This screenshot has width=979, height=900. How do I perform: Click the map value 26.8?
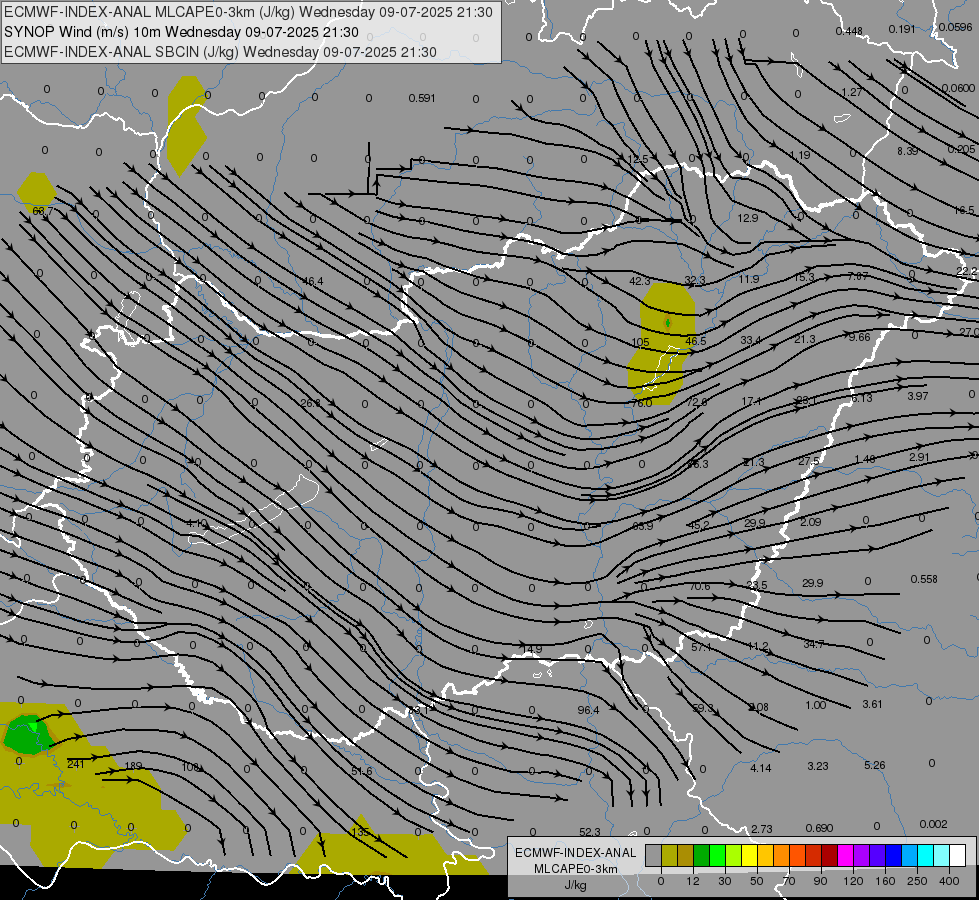tap(310, 403)
